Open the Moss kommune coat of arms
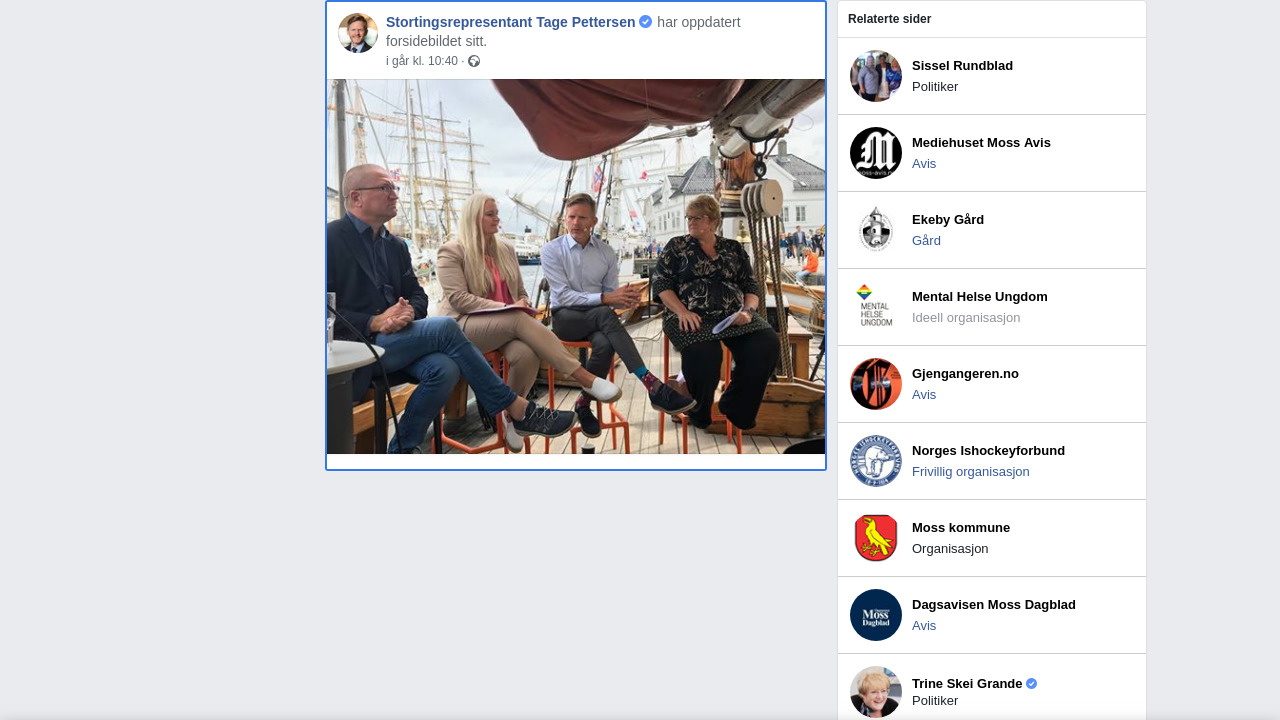Image resolution: width=1280 pixels, height=720 pixels. pos(876,538)
